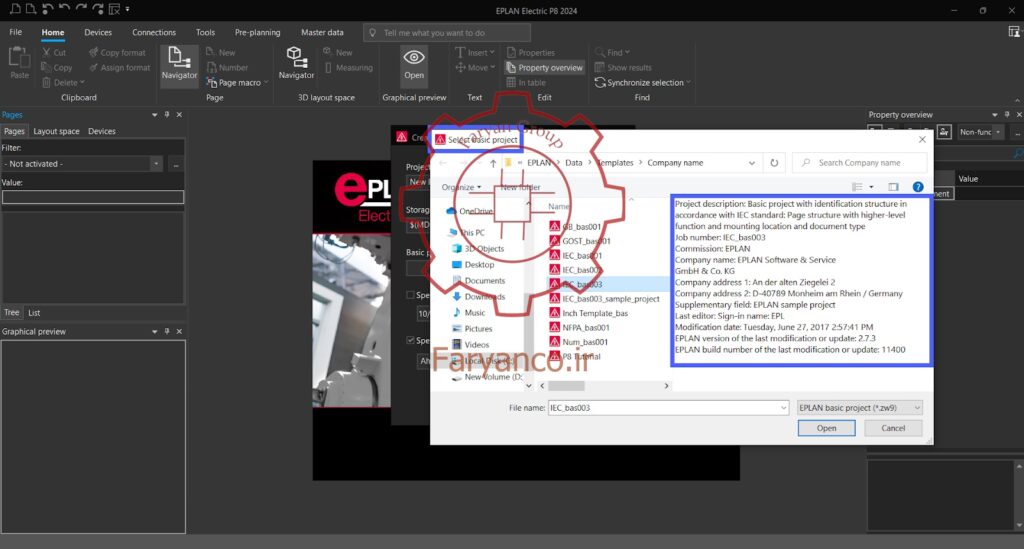The image size is (1024, 549).
Task: Switch to Layout space tab in Pages panel
Action: coord(56,131)
